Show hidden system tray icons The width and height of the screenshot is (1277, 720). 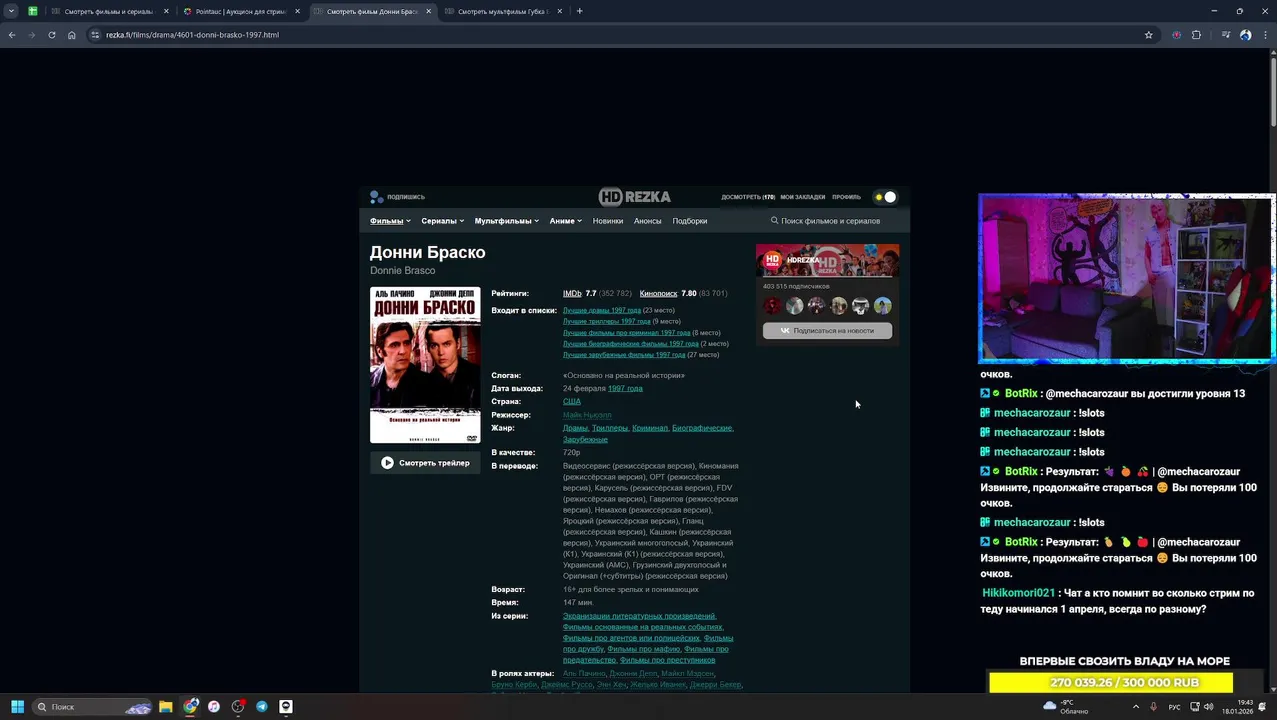1135,706
